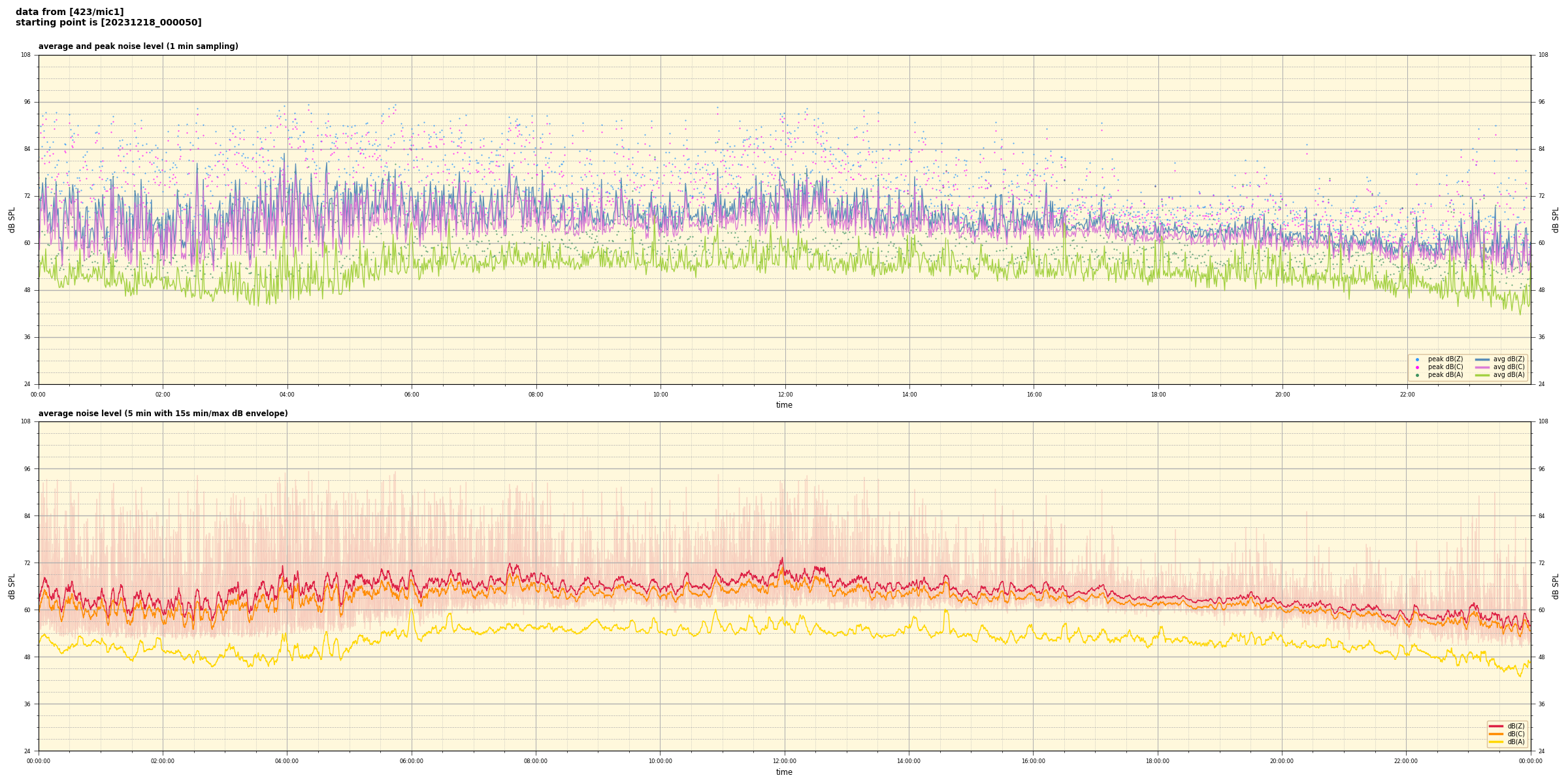The width and height of the screenshot is (1568, 784).
Task: Click the avg dB(A) green line legend swatch
Action: coord(1482,375)
